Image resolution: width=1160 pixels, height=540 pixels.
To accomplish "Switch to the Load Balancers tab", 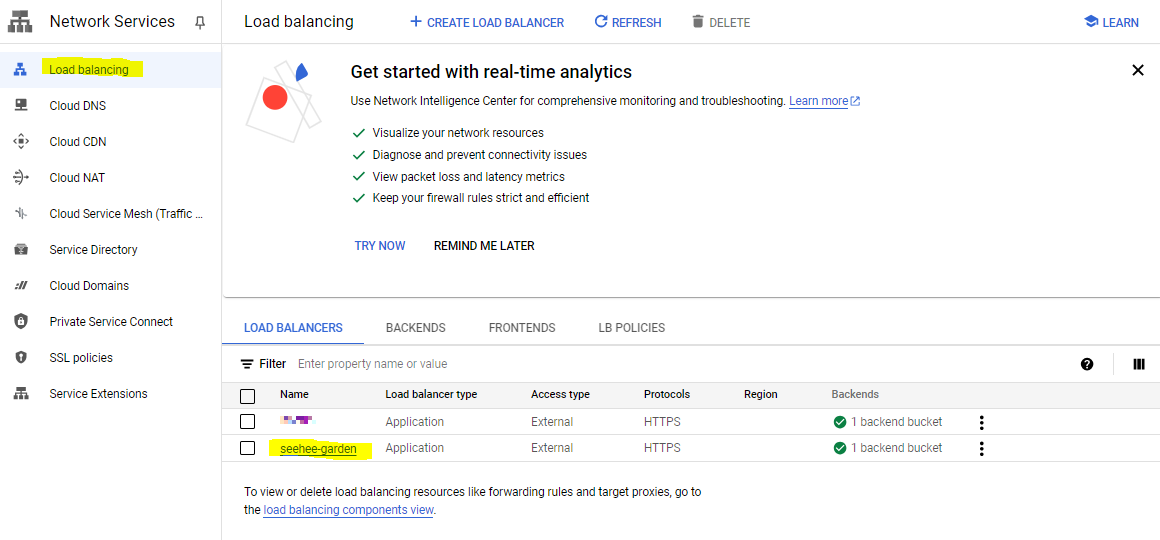I will [x=293, y=328].
